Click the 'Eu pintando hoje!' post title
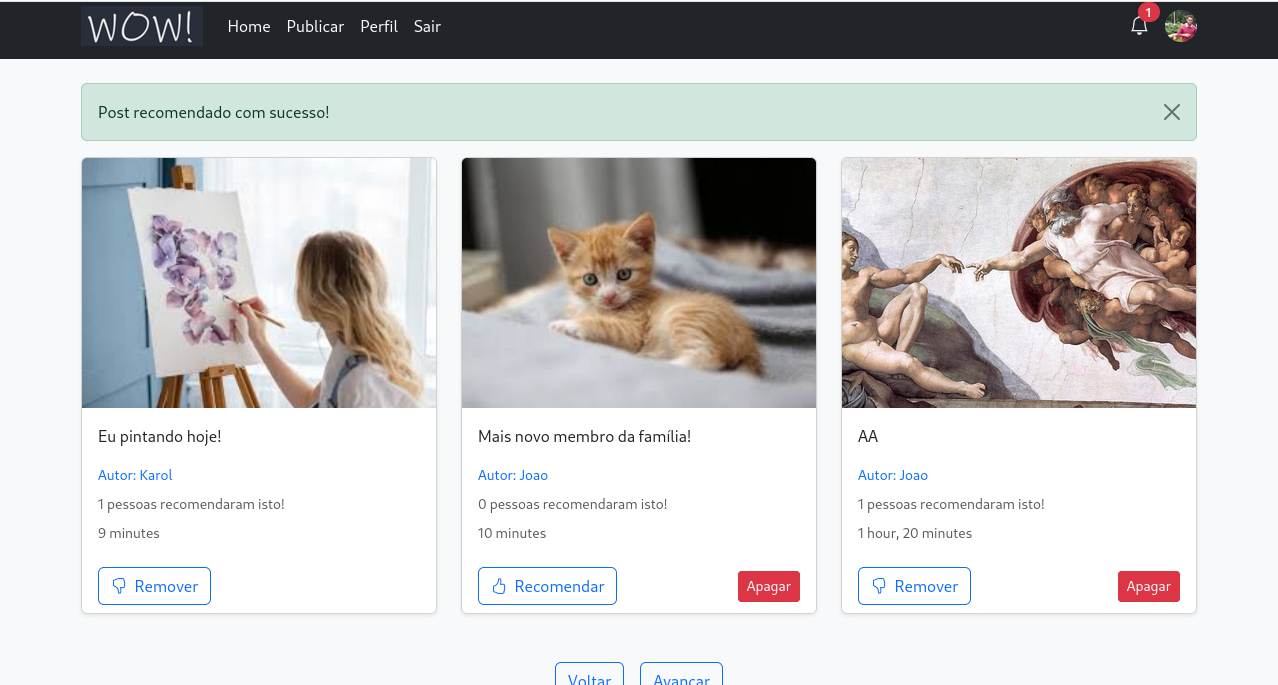The height and width of the screenshot is (685, 1278). 160,436
